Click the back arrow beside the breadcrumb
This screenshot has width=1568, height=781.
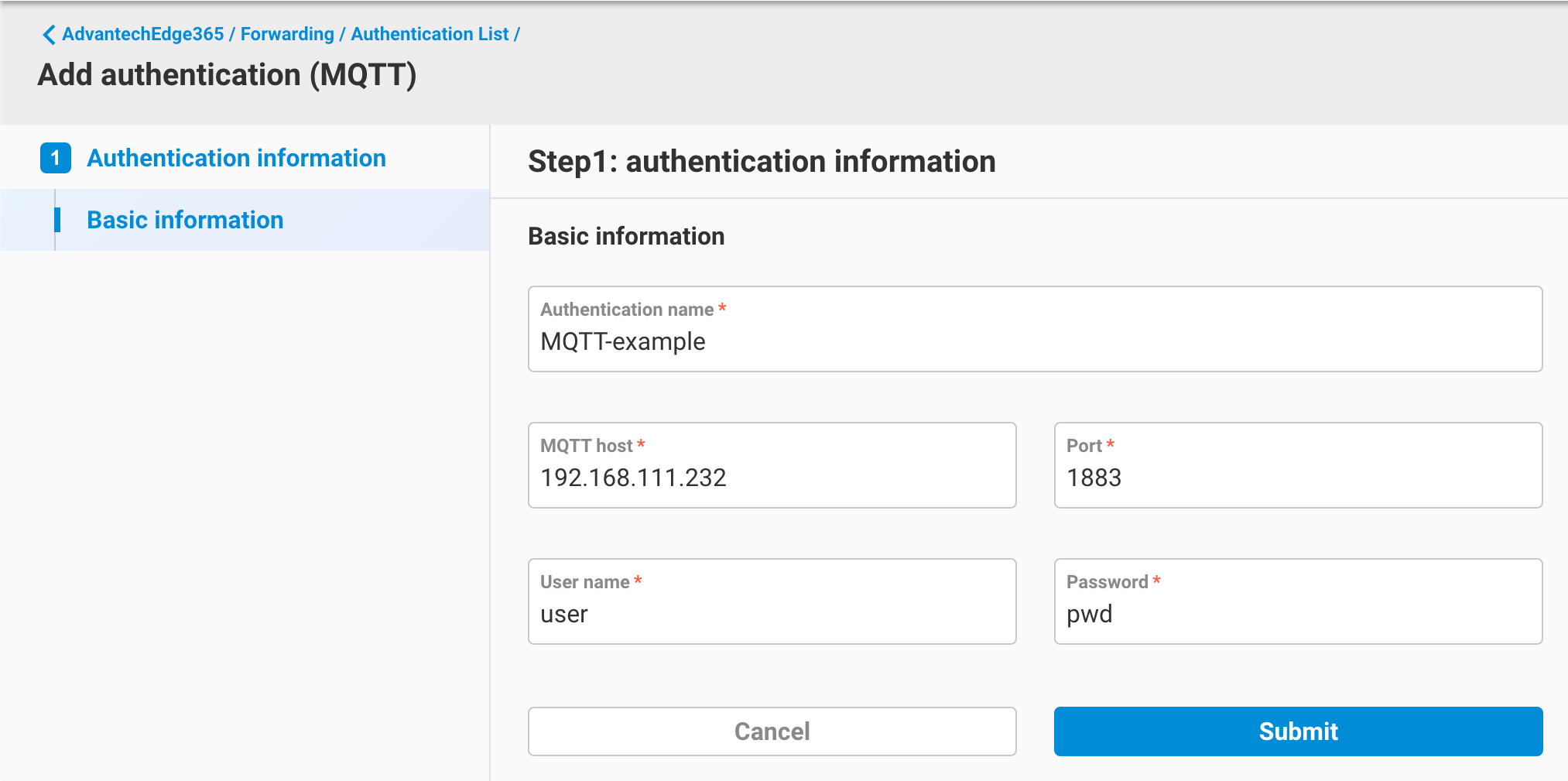48,34
